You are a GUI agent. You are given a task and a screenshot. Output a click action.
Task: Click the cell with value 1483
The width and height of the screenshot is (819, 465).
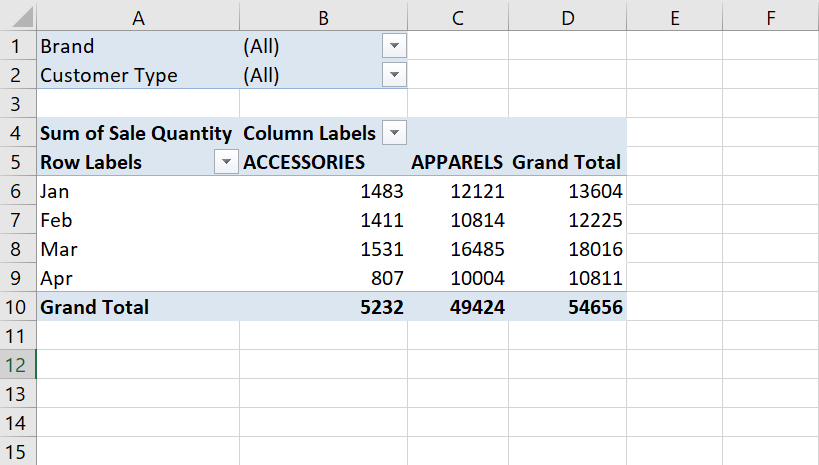[323, 191]
